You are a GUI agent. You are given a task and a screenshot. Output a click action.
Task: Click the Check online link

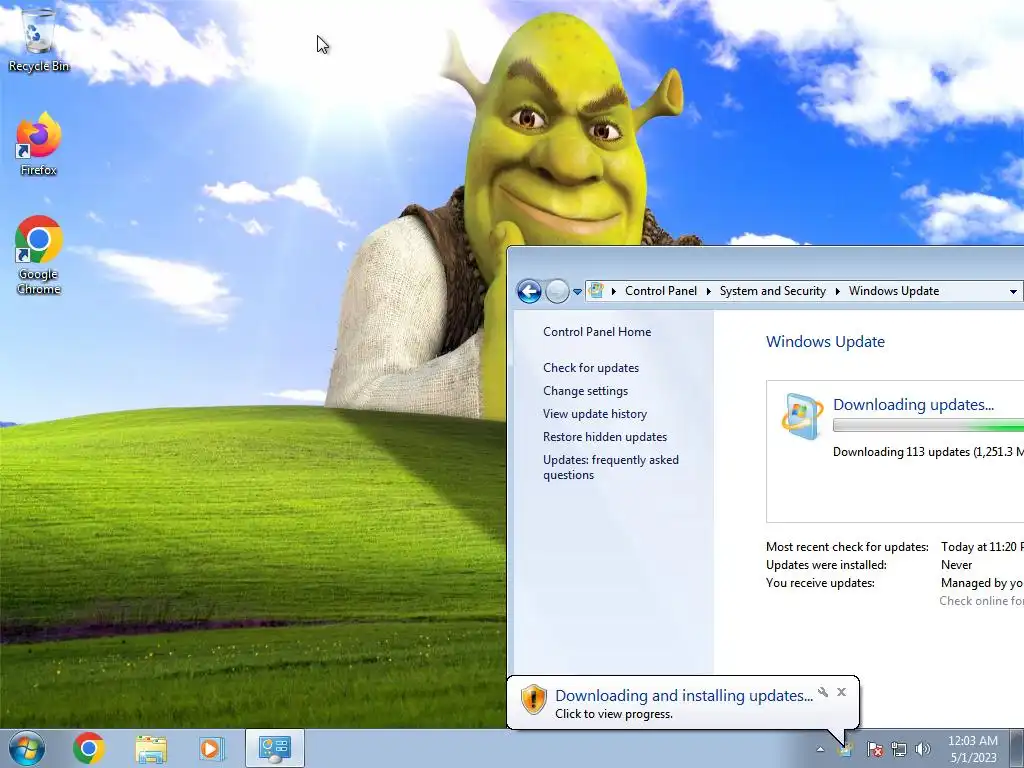click(981, 601)
